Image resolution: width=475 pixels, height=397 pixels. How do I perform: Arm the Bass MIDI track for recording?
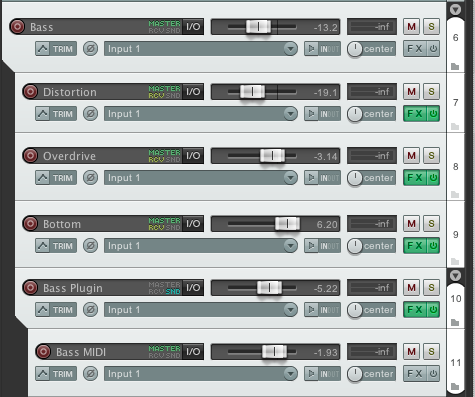point(43,352)
